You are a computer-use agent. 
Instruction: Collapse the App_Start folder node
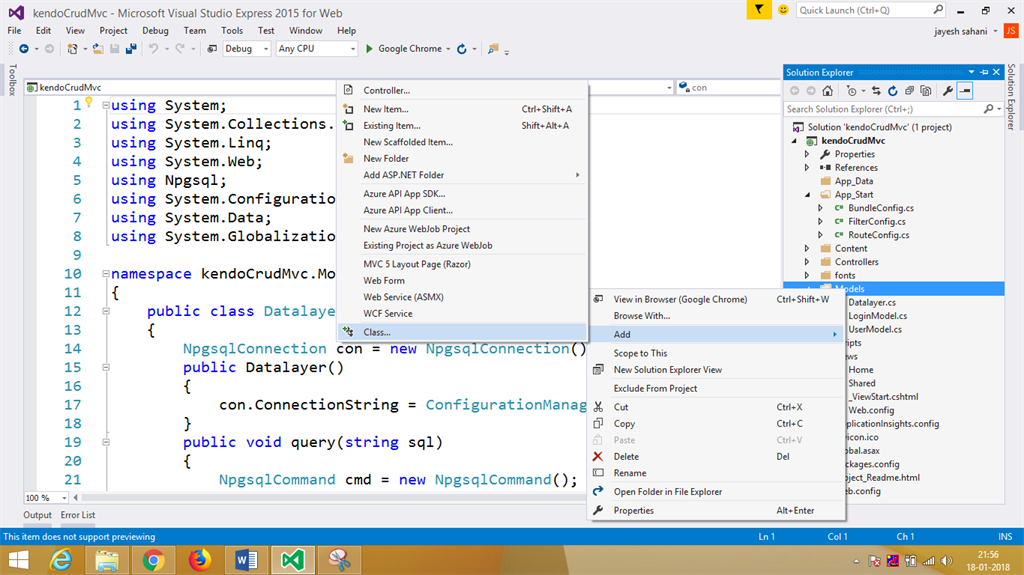tap(808, 195)
